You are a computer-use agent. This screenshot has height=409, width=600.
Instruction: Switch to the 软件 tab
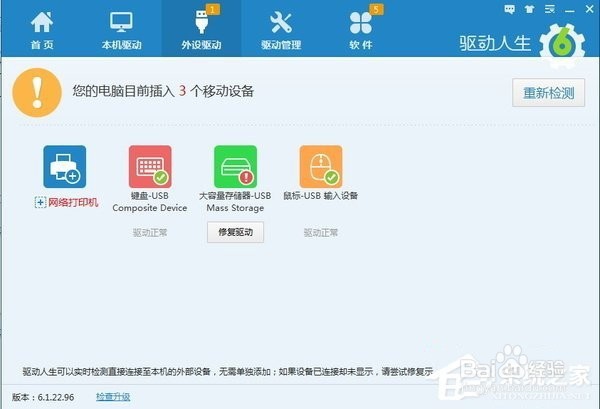point(361,31)
